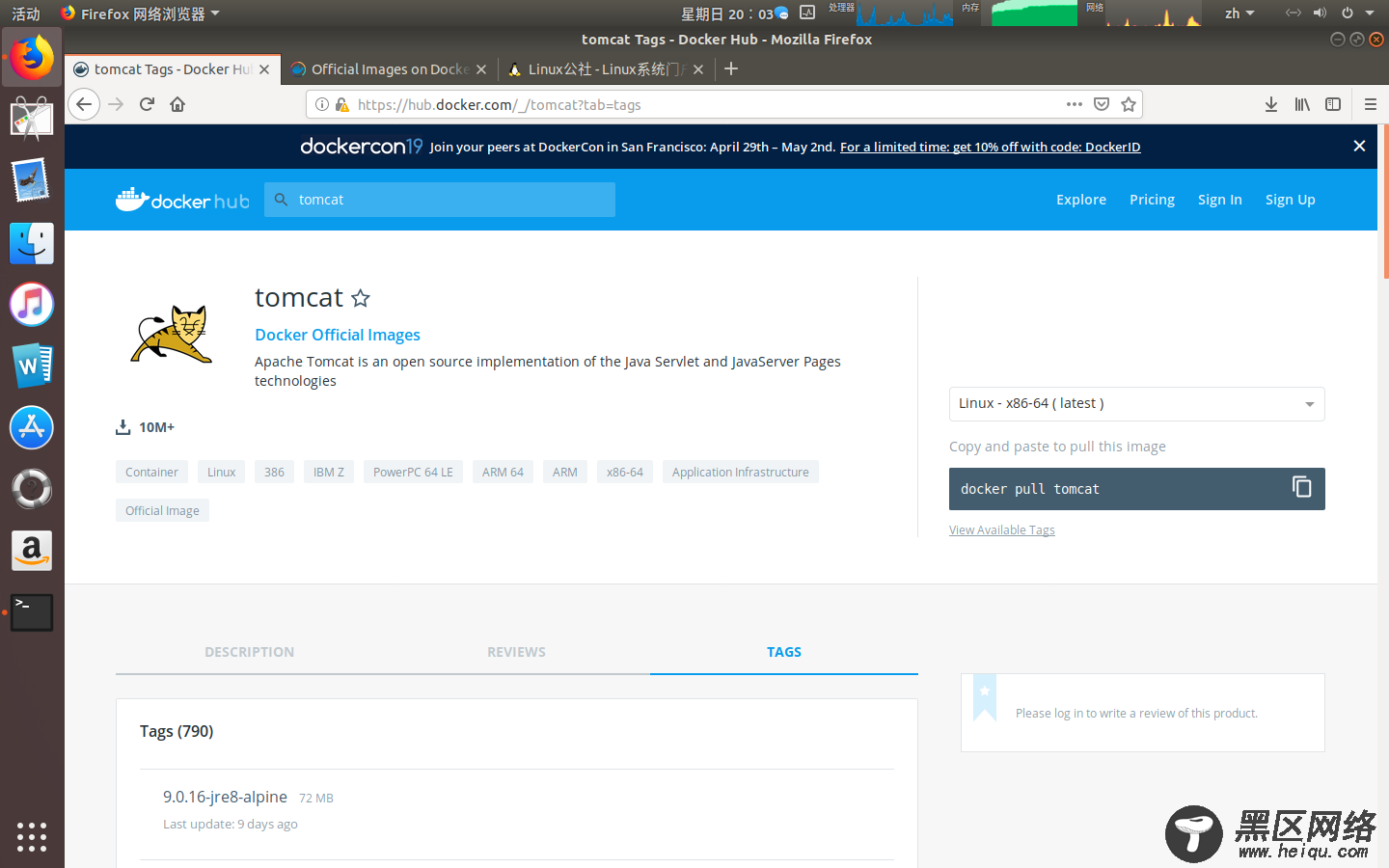The image size is (1389, 868).
Task: Click the x86-64 chip
Action: pos(624,472)
